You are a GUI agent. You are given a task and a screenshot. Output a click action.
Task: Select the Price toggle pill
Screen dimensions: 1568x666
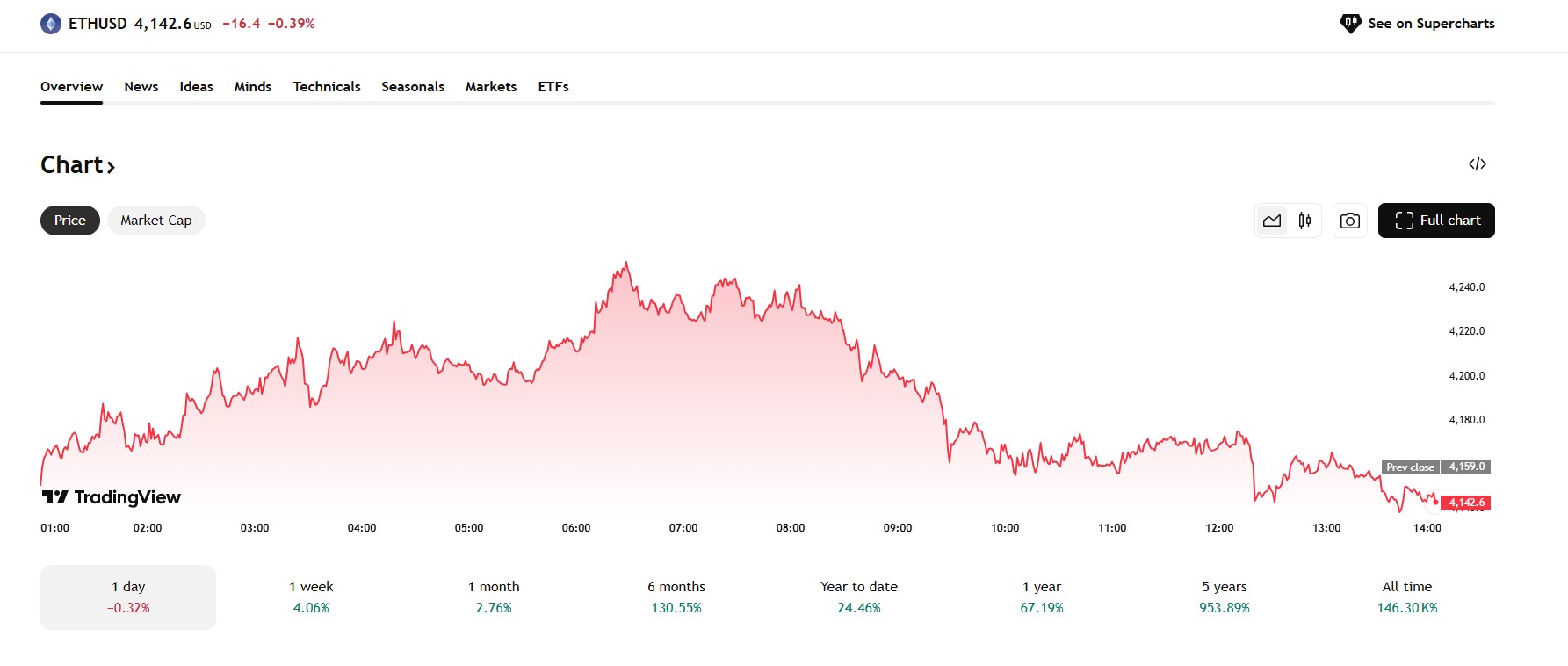(70, 221)
